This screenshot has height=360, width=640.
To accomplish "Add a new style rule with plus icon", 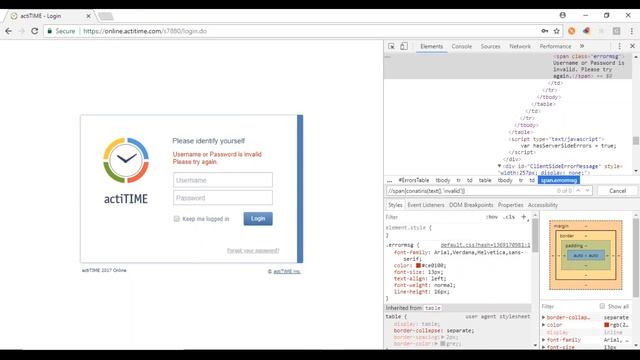I will (x=524, y=217).
